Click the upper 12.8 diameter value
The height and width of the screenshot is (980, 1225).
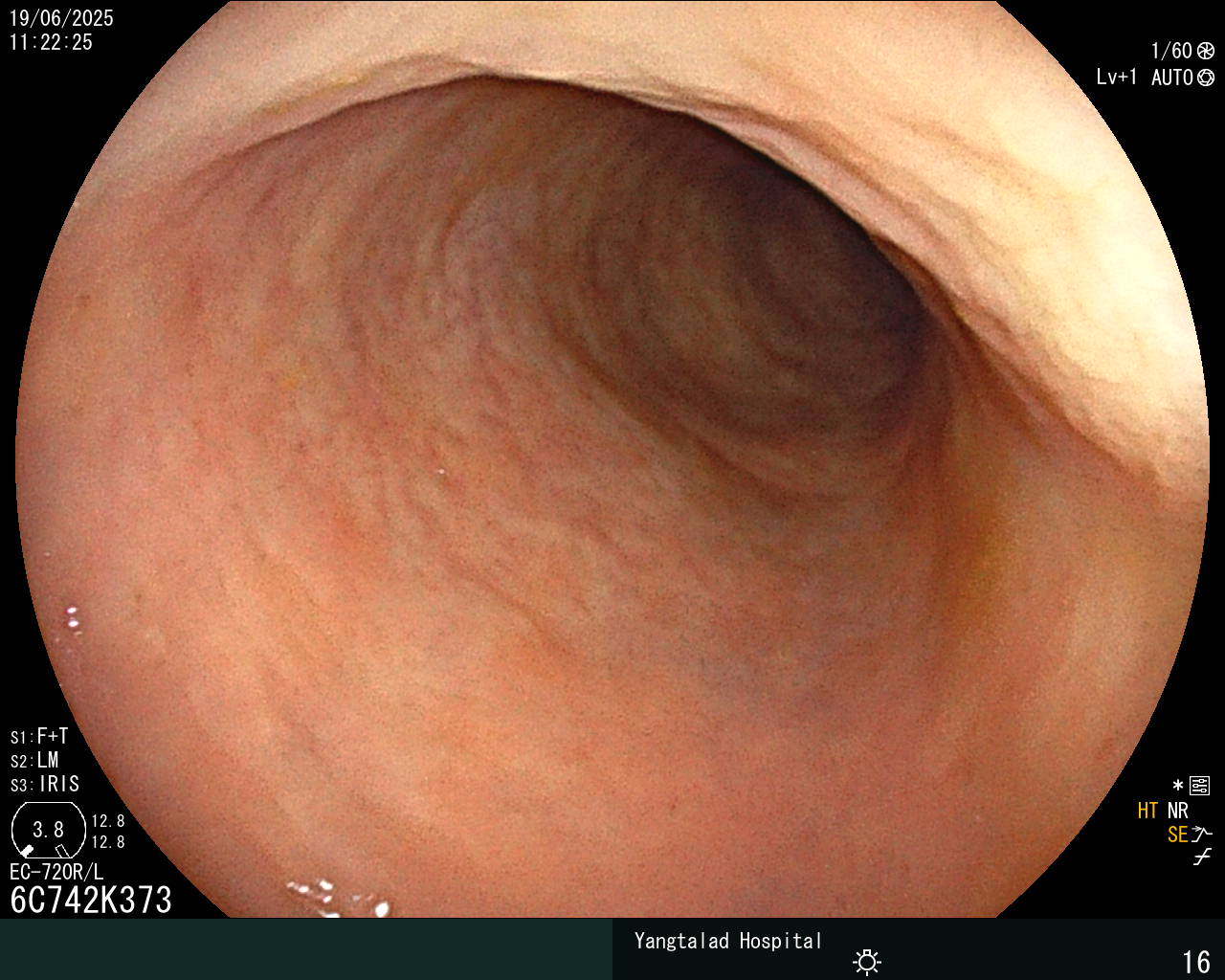coord(108,821)
